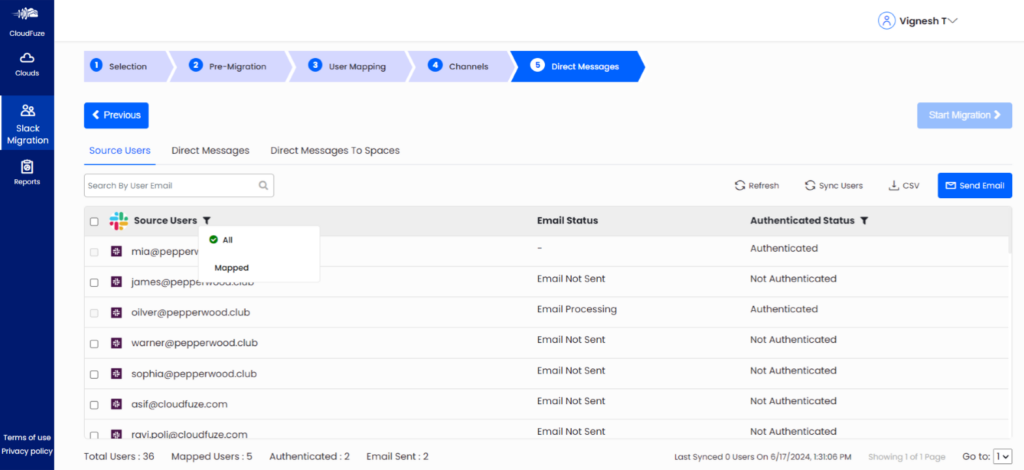1024x470 pixels.
Task: Click the Slack icon beside the mia@ user row
Action: tap(116, 251)
